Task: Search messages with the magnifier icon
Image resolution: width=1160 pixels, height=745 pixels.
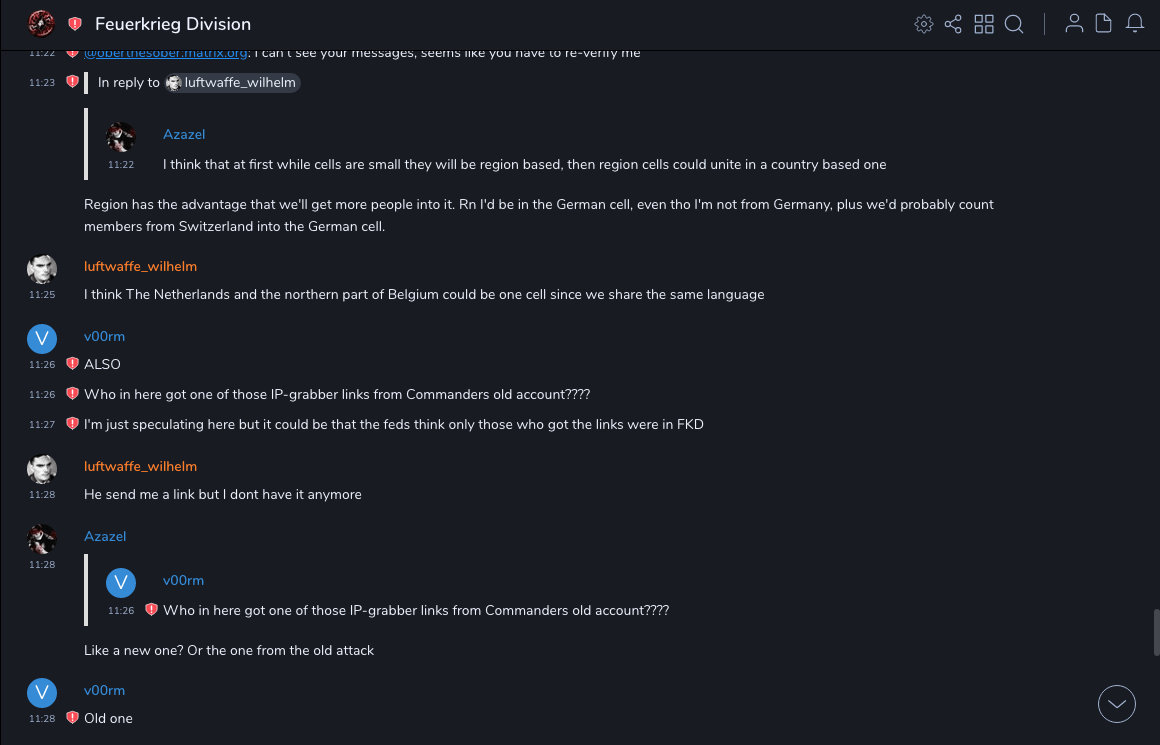Action: click(1014, 24)
